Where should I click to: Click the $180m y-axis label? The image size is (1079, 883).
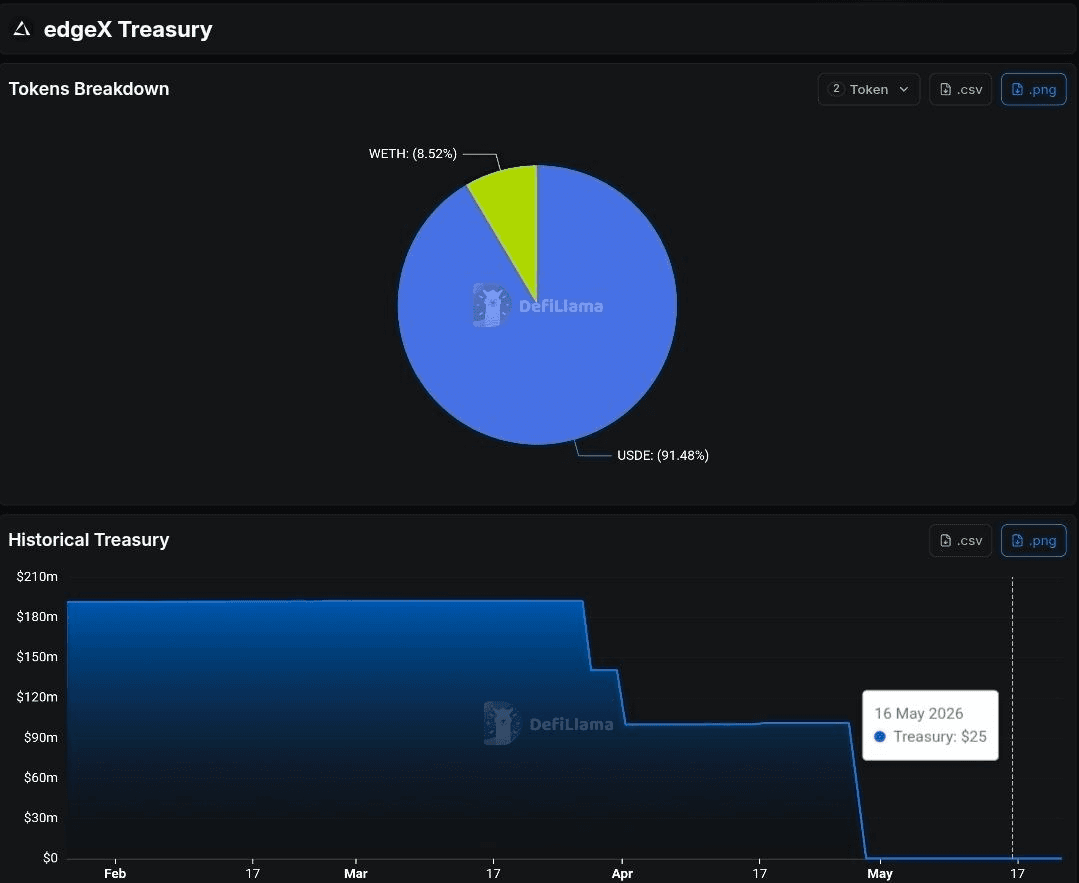pos(37,617)
